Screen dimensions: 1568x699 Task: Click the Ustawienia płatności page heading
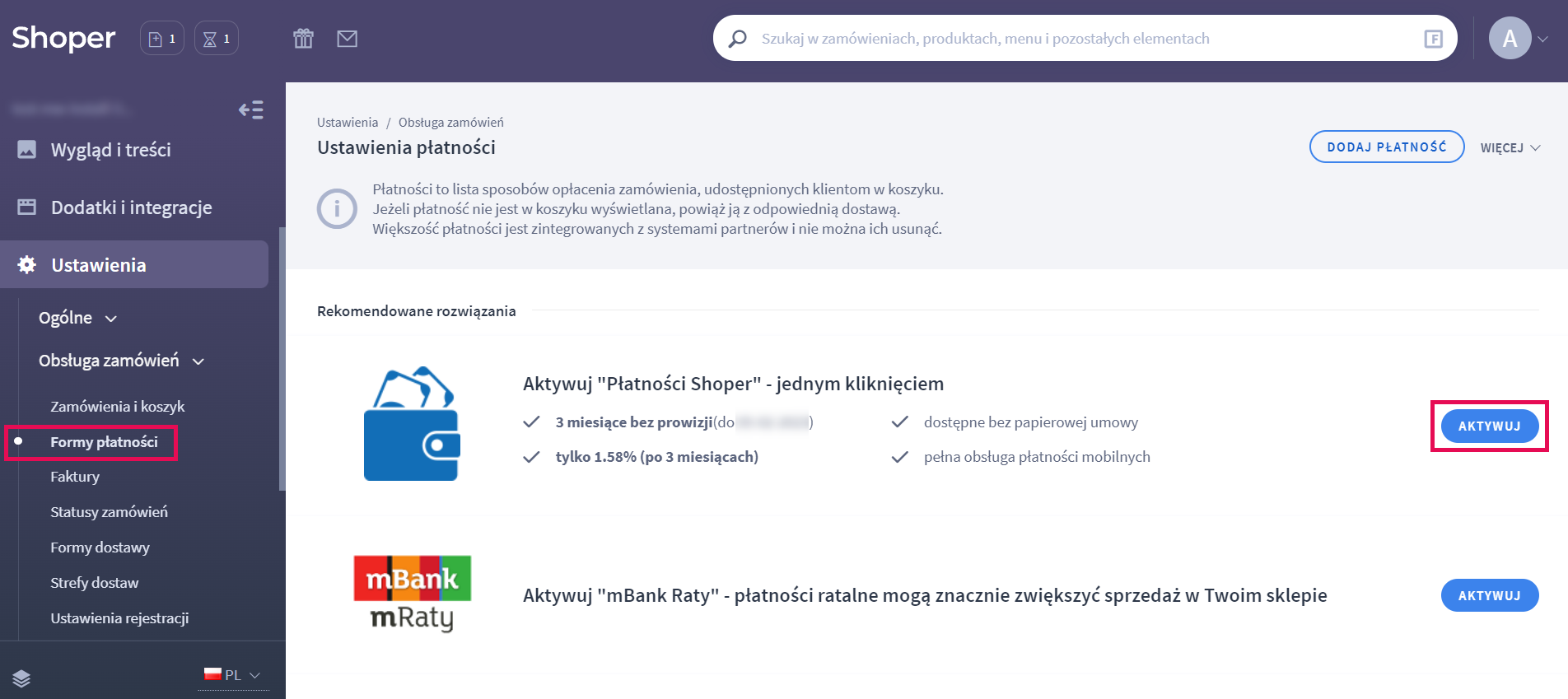pyautogui.click(x=406, y=147)
